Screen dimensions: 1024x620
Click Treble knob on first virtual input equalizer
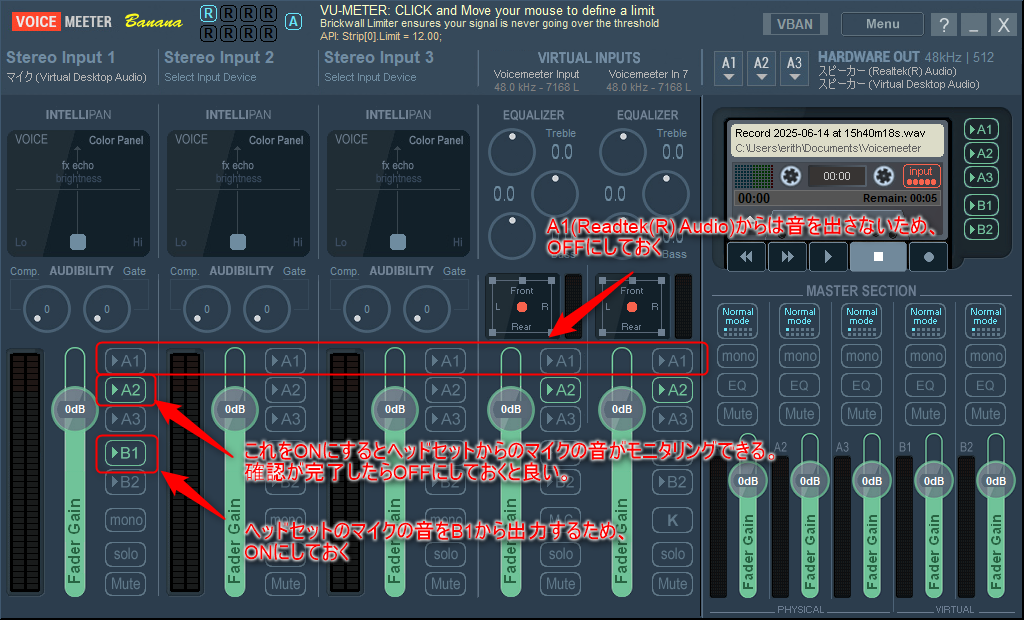coord(511,152)
